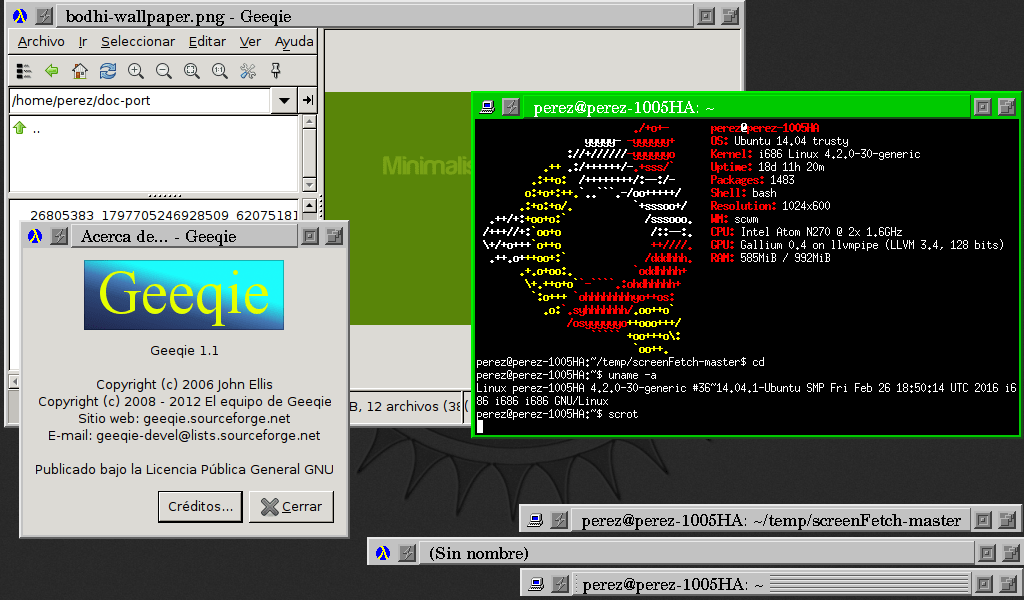Click the pin float window icon
The height and width of the screenshot is (600, 1024).
coord(276,71)
